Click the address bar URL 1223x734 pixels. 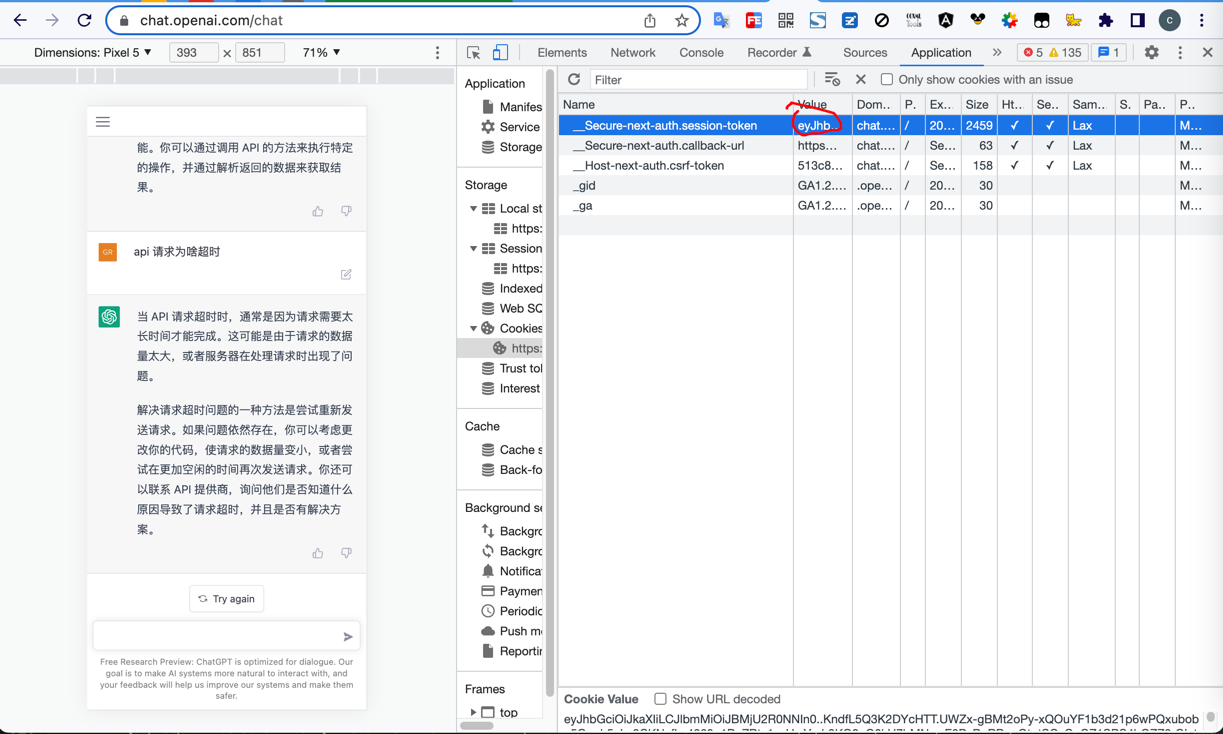(x=211, y=20)
